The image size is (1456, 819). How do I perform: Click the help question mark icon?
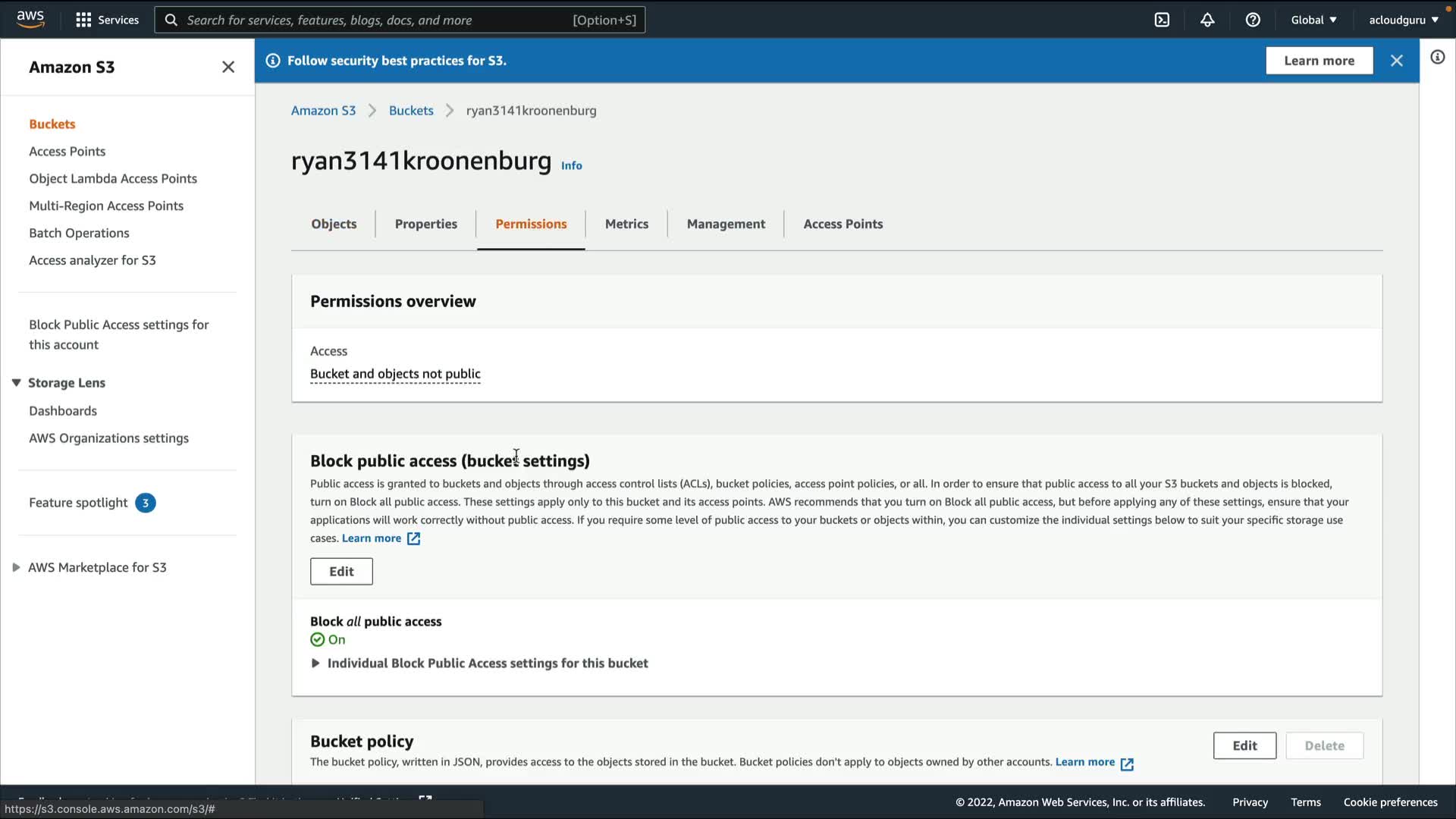click(x=1253, y=20)
